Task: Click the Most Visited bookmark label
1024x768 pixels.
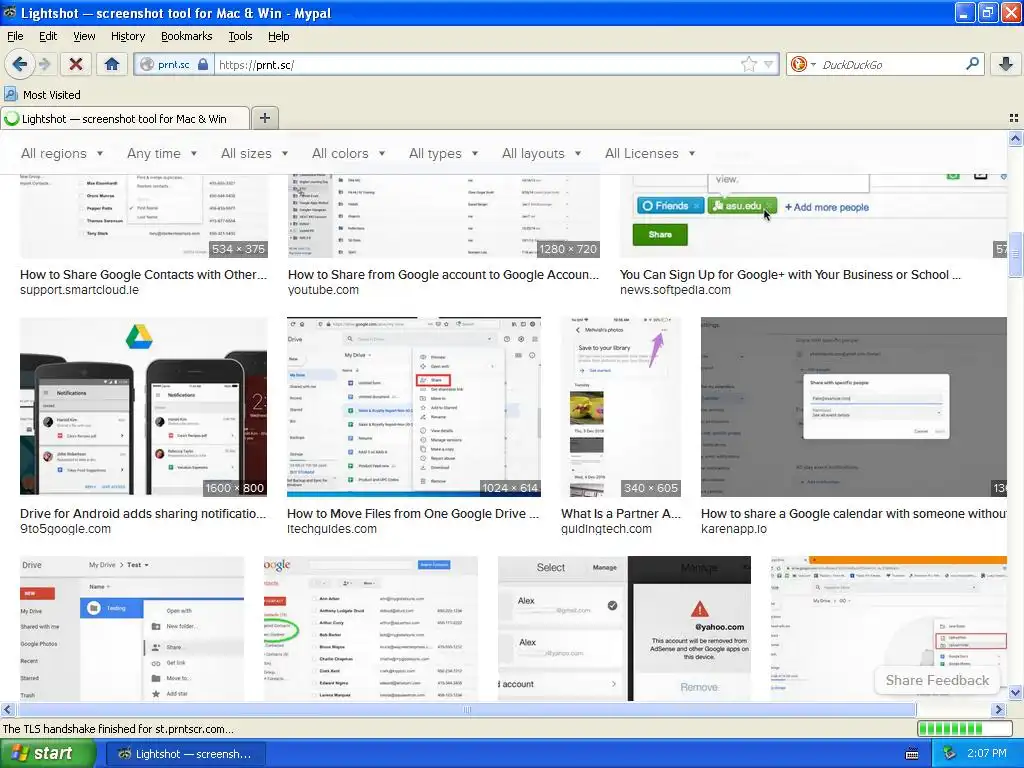Action: click(52, 95)
